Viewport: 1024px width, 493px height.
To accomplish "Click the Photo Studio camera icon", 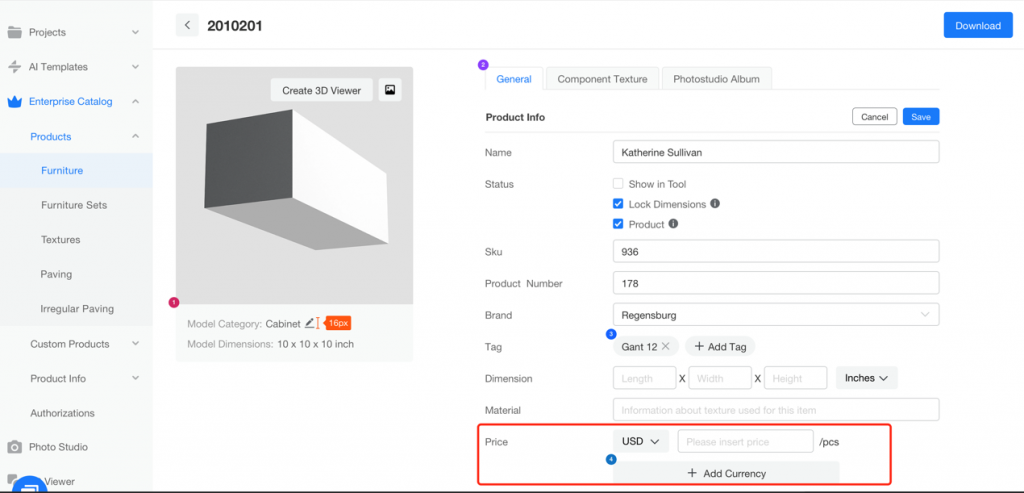I will (14, 447).
